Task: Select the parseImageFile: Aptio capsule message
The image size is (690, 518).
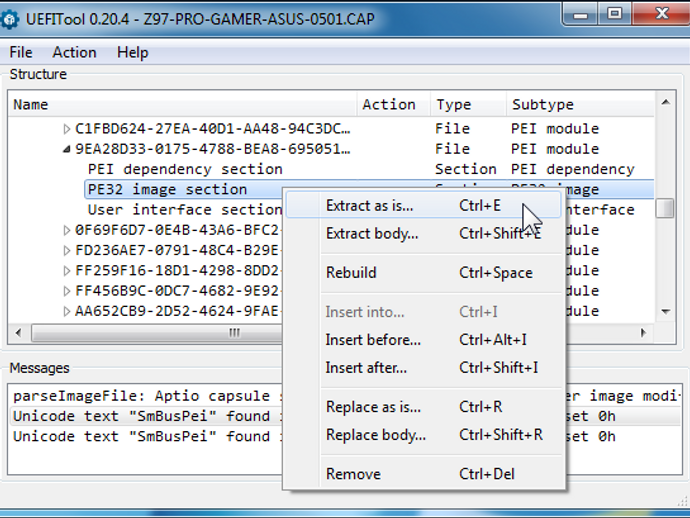Action: point(345,396)
